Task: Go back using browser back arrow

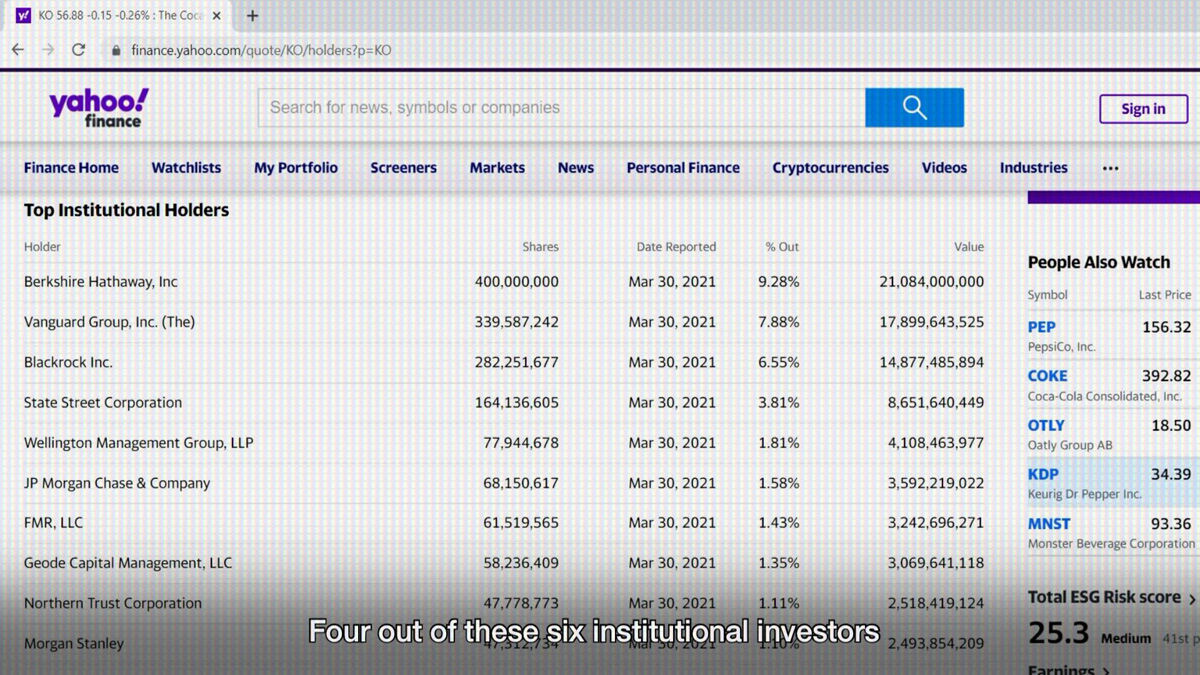Action: pos(18,50)
